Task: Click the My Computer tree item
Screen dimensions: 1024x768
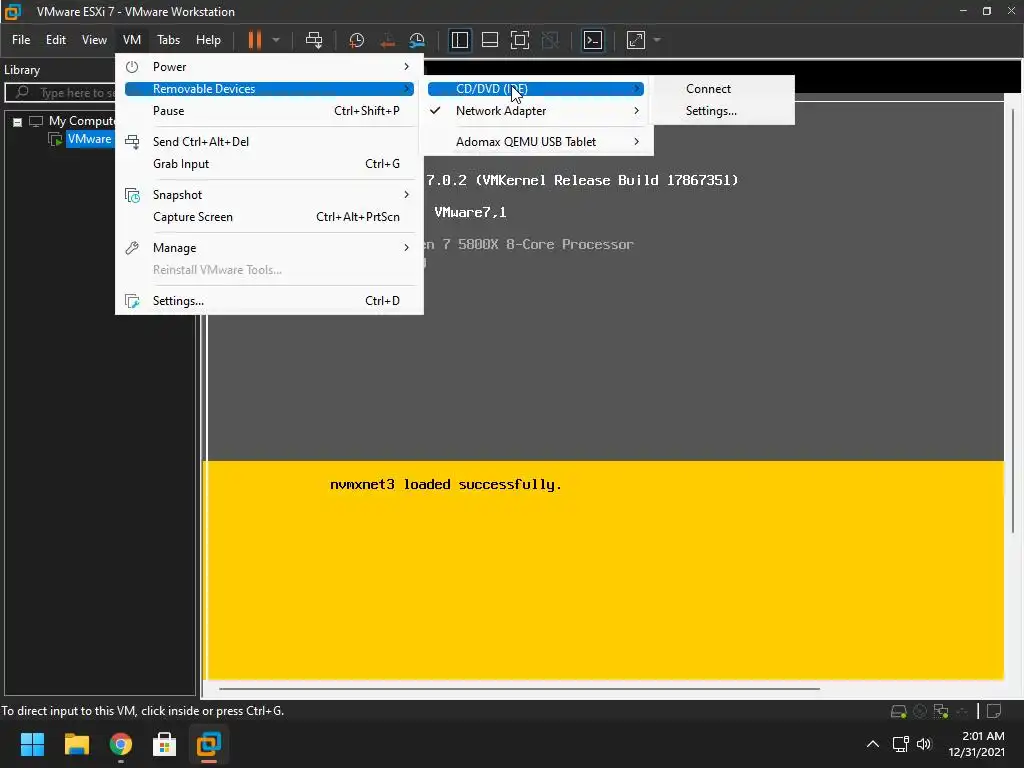Action: 82,121
